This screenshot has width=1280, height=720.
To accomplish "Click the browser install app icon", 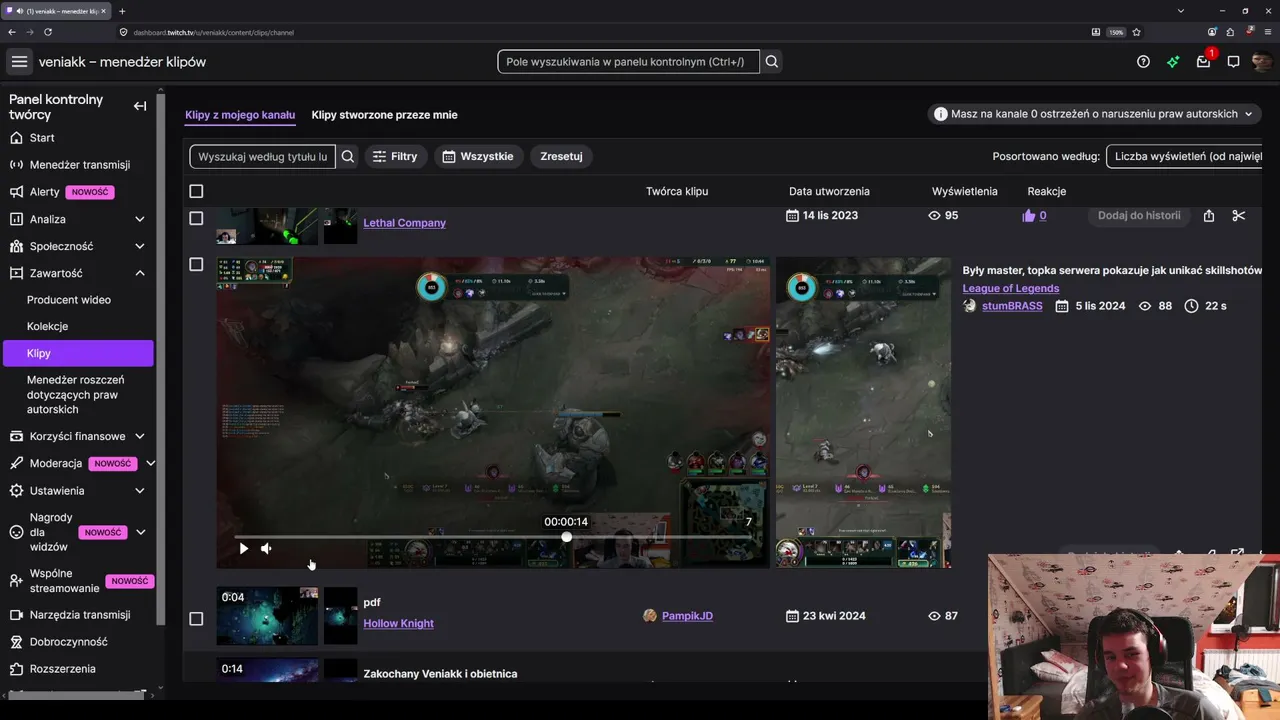I will 1096,32.
